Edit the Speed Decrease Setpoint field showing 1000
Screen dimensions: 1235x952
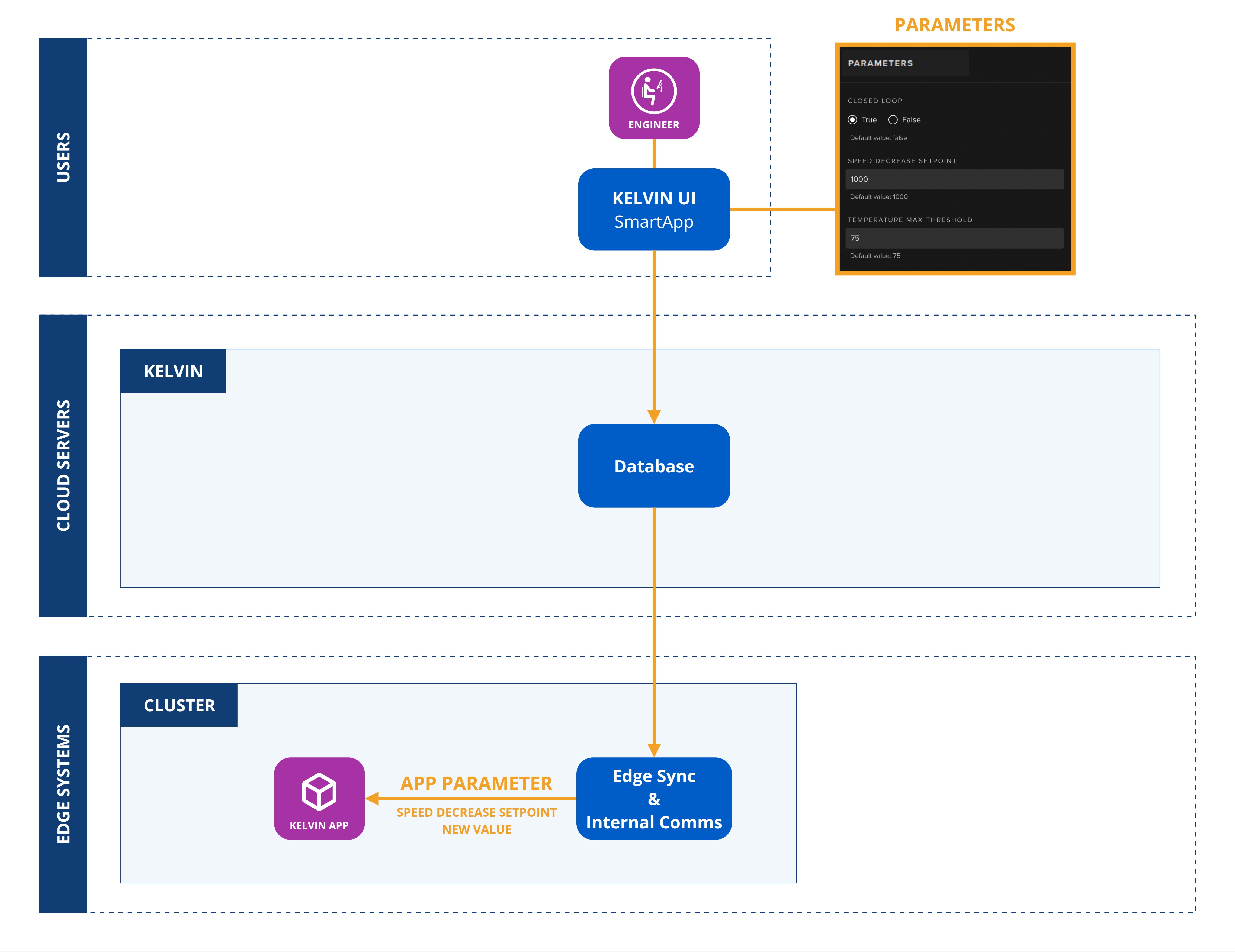pyautogui.click(x=955, y=179)
